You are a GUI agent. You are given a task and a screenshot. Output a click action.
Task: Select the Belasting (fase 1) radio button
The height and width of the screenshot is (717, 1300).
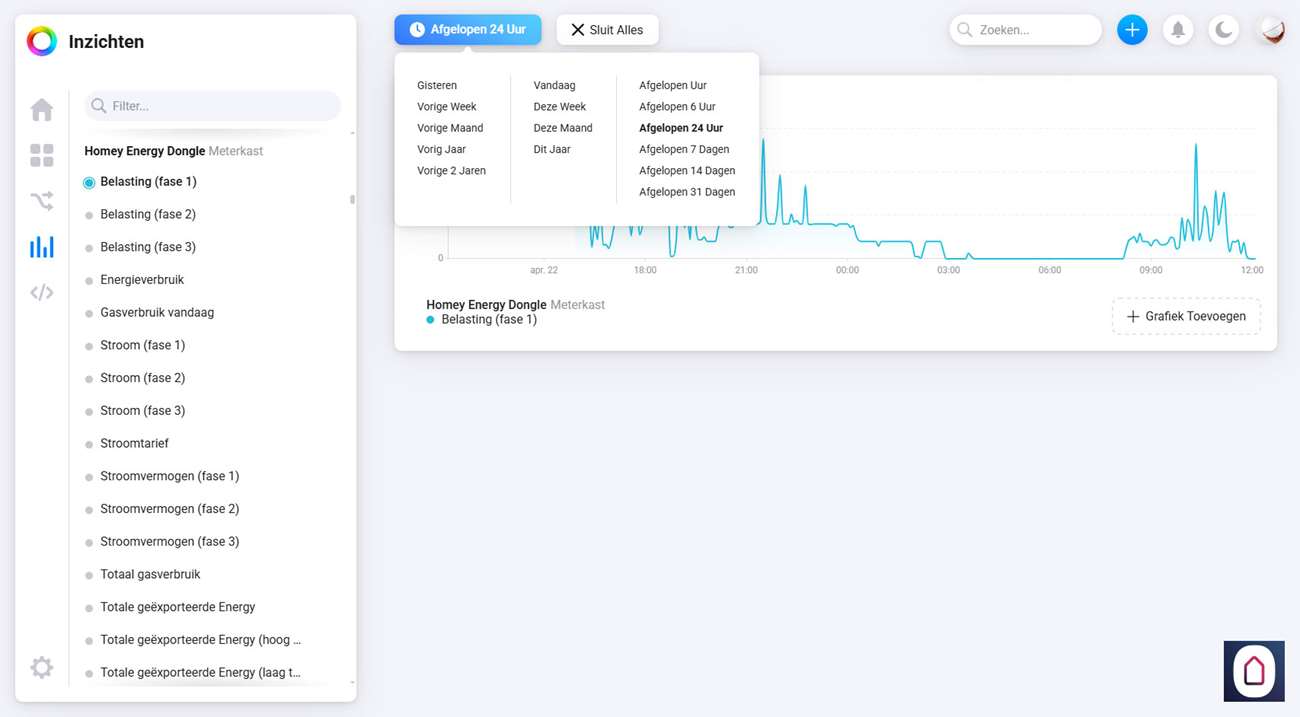tap(89, 183)
